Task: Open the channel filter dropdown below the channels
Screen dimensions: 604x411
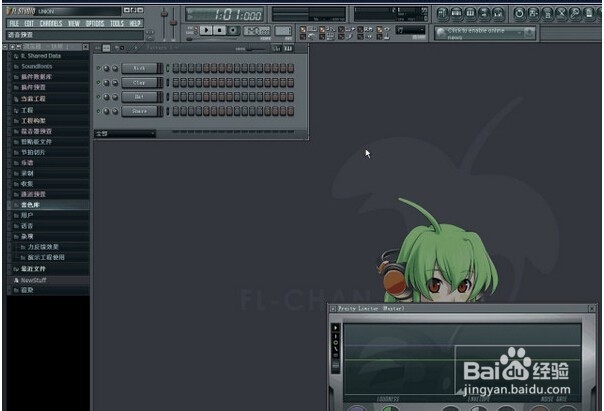Action: tap(125, 134)
